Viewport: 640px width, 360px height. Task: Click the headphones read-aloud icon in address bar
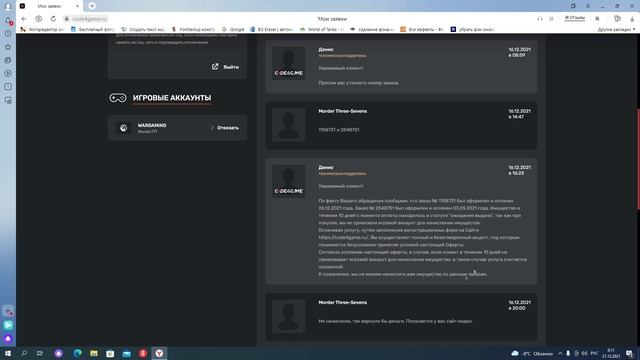click(540, 19)
